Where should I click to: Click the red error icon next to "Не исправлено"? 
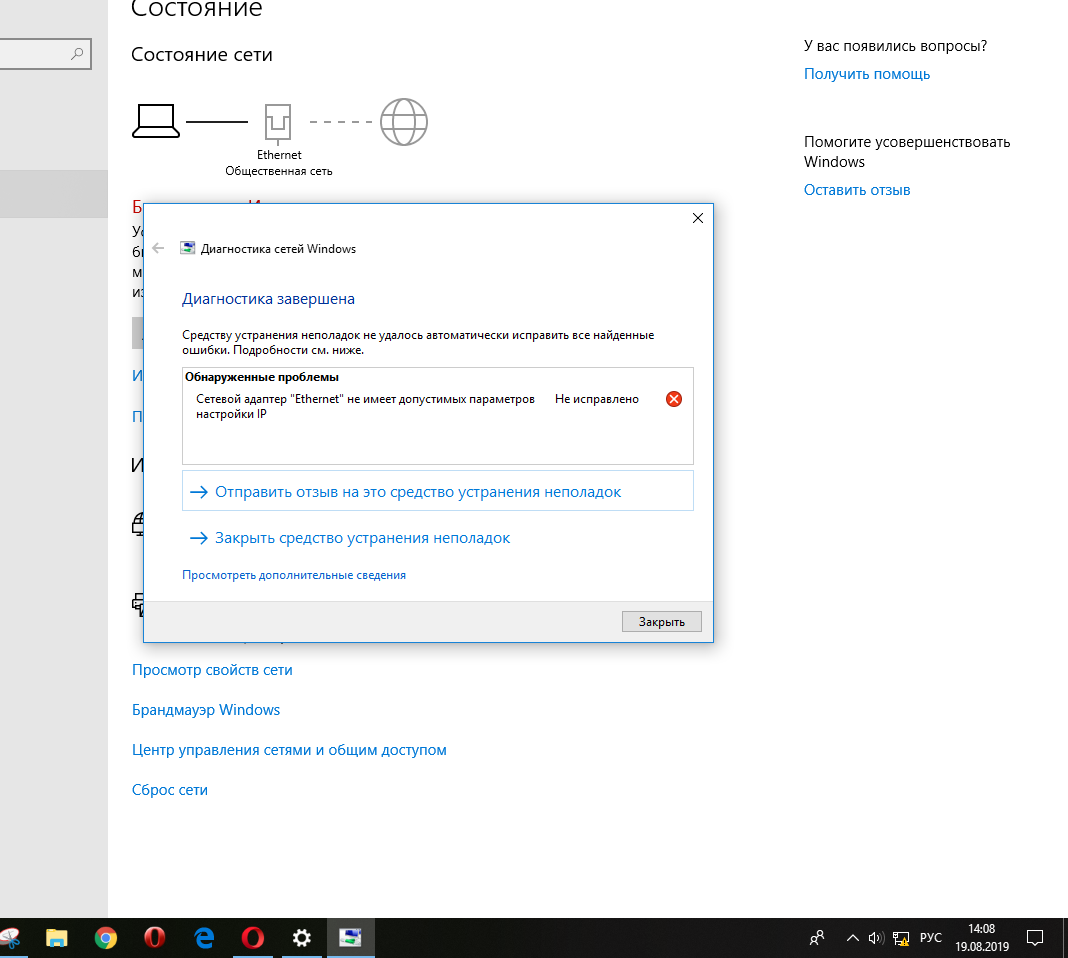[x=674, y=399]
